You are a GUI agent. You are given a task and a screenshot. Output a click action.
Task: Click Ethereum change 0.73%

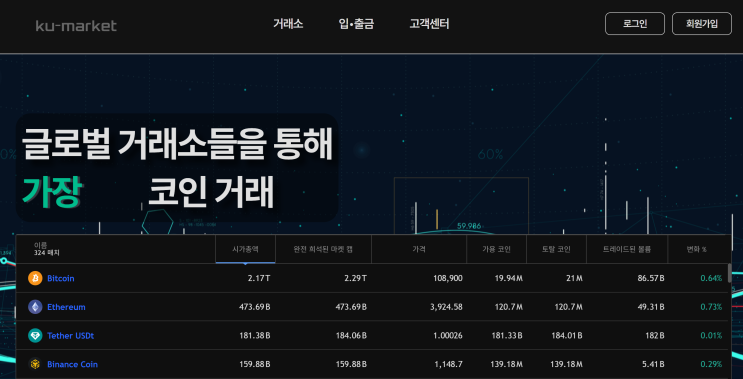[x=711, y=307]
